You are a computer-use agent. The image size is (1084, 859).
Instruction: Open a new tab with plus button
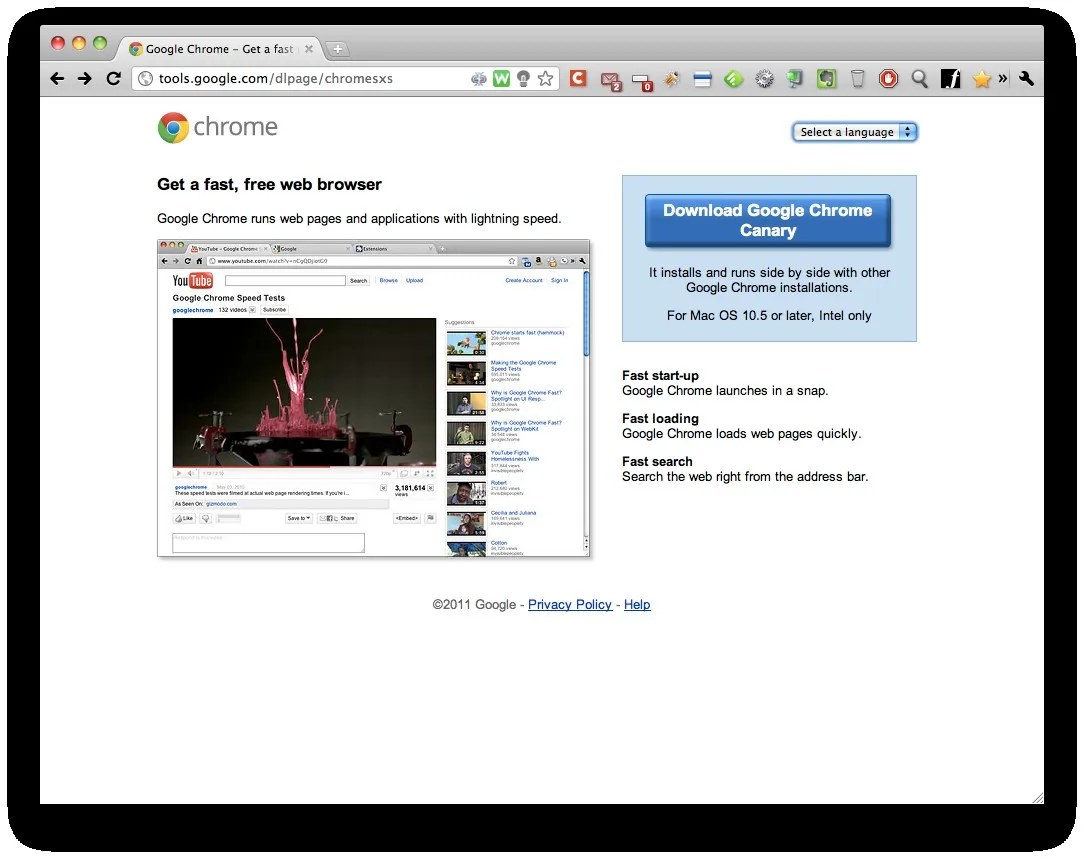[337, 49]
